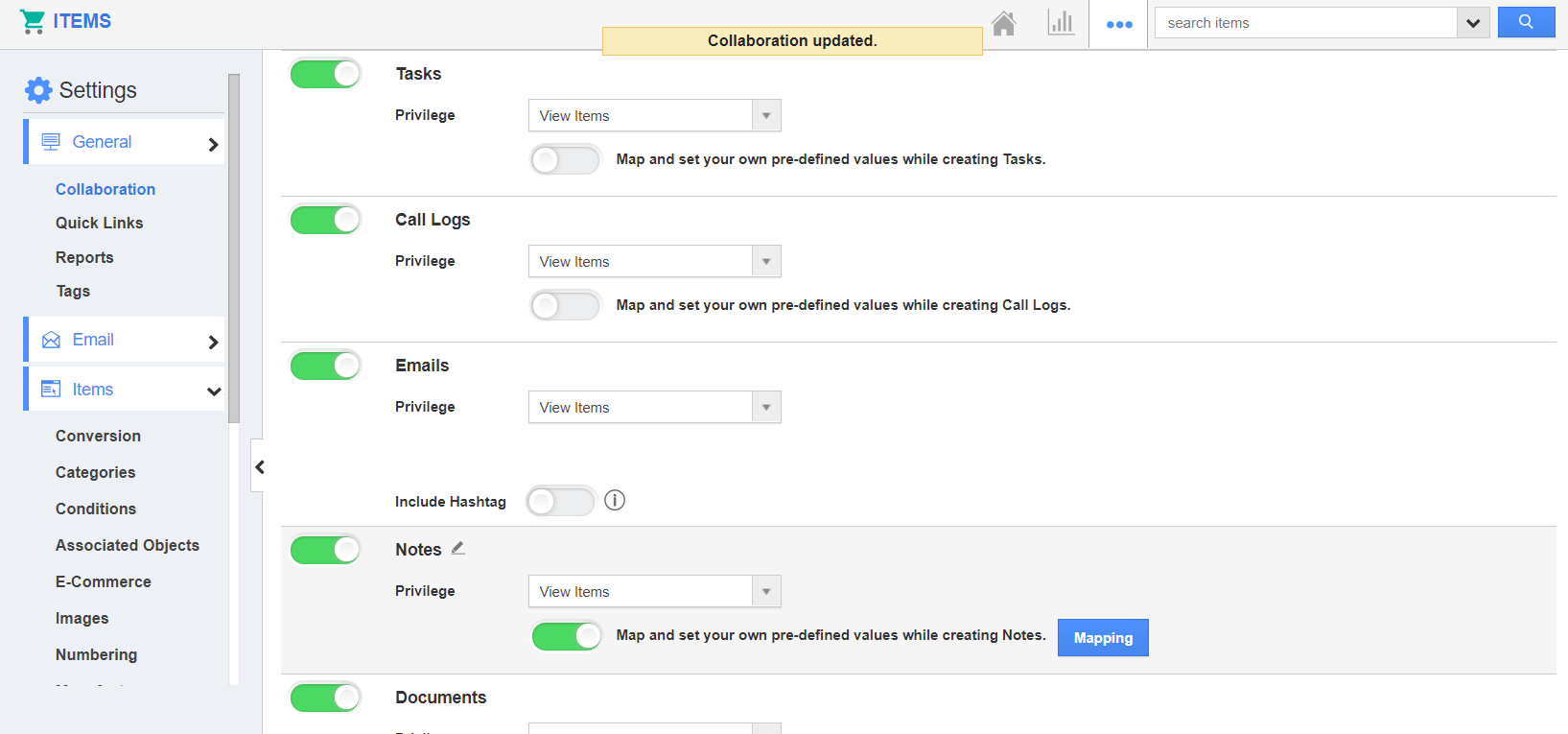Click the blue Mapping button
The image size is (1568, 734).
click(x=1102, y=638)
